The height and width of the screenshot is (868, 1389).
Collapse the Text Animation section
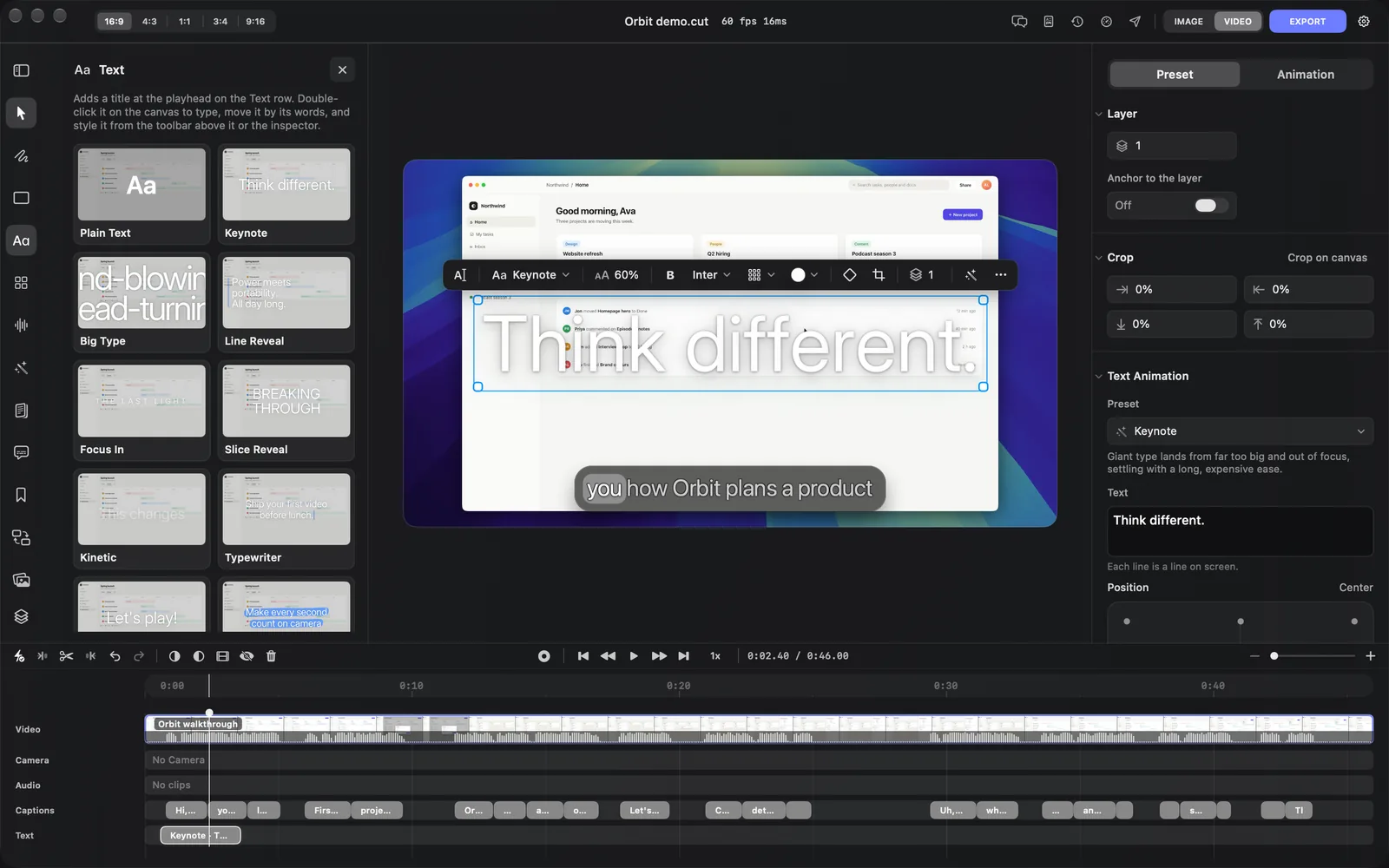[1099, 376]
